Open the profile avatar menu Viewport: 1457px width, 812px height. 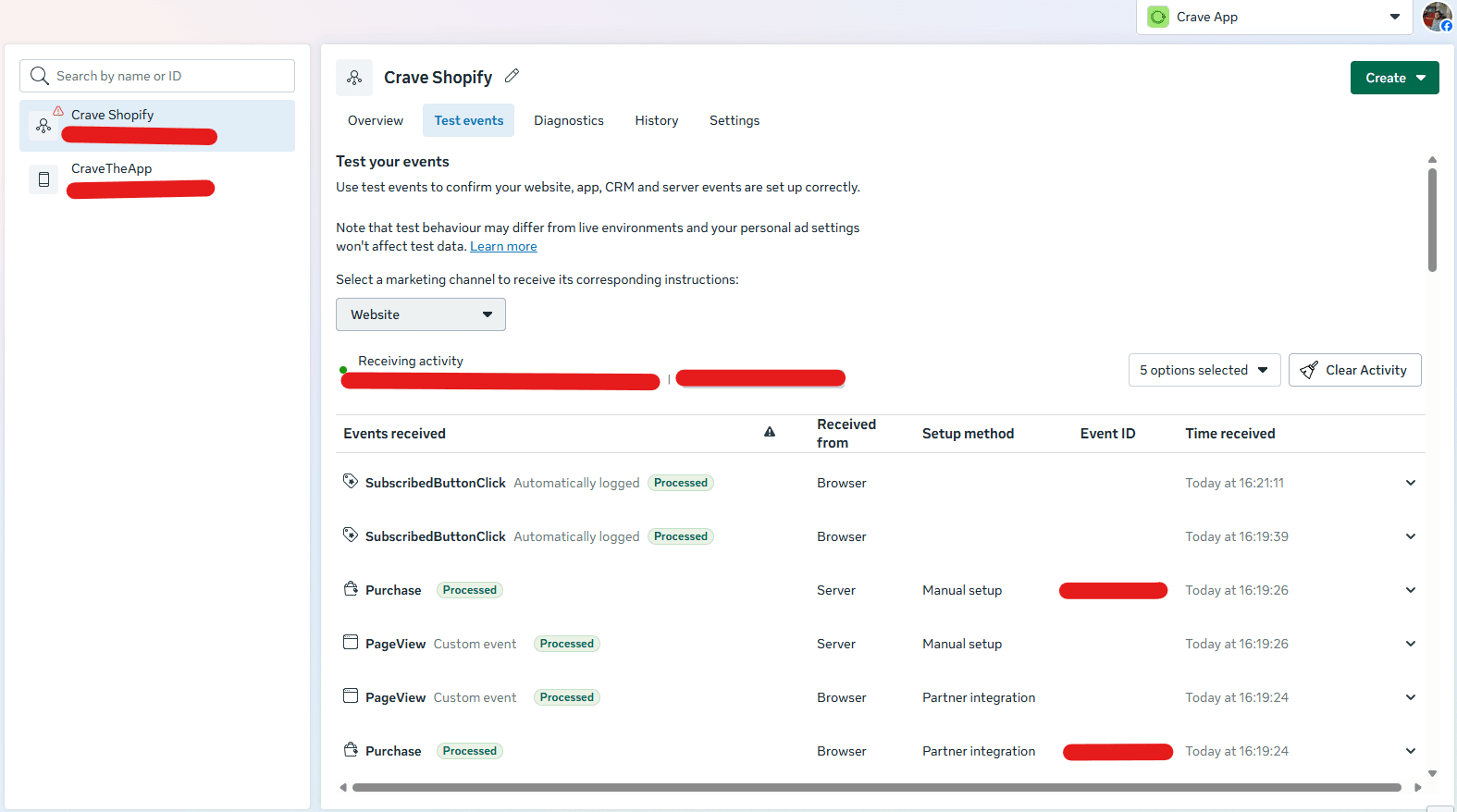point(1437,17)
